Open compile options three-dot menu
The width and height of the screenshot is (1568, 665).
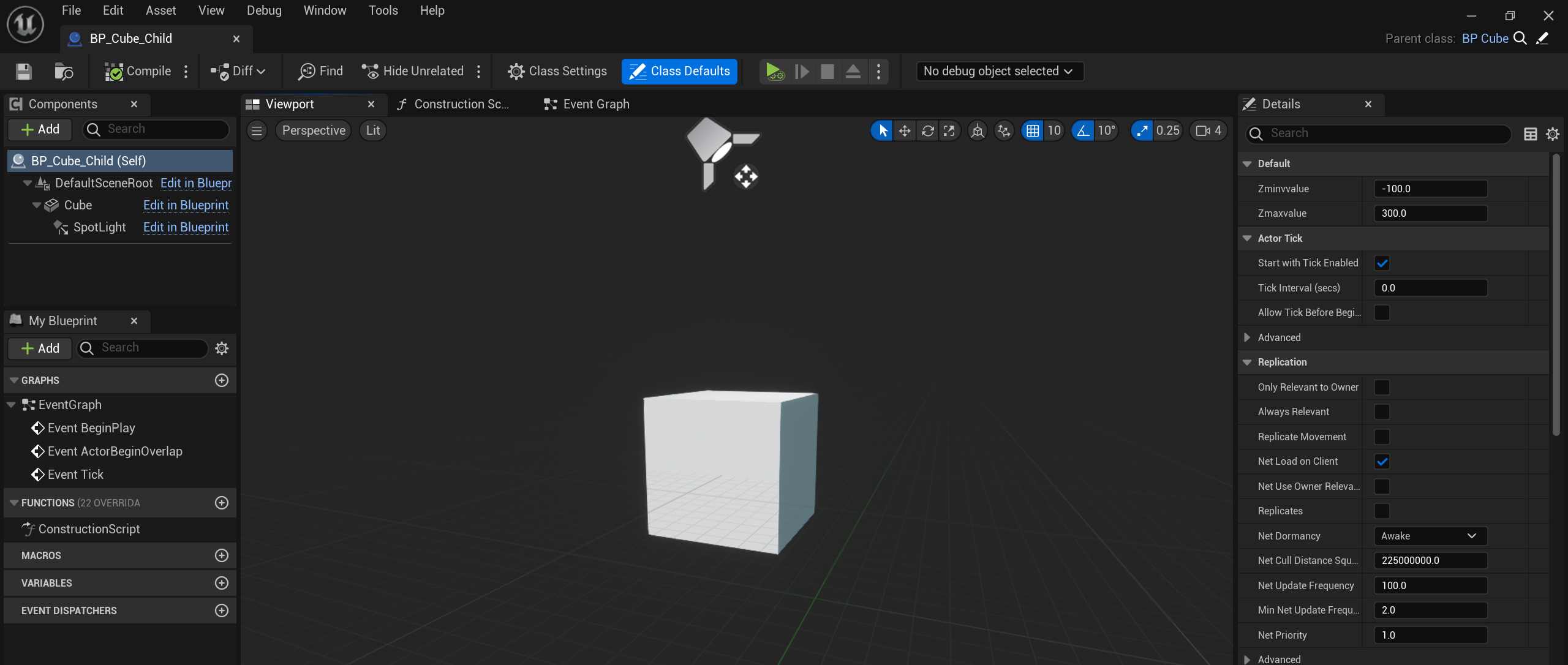pos(186,72)
